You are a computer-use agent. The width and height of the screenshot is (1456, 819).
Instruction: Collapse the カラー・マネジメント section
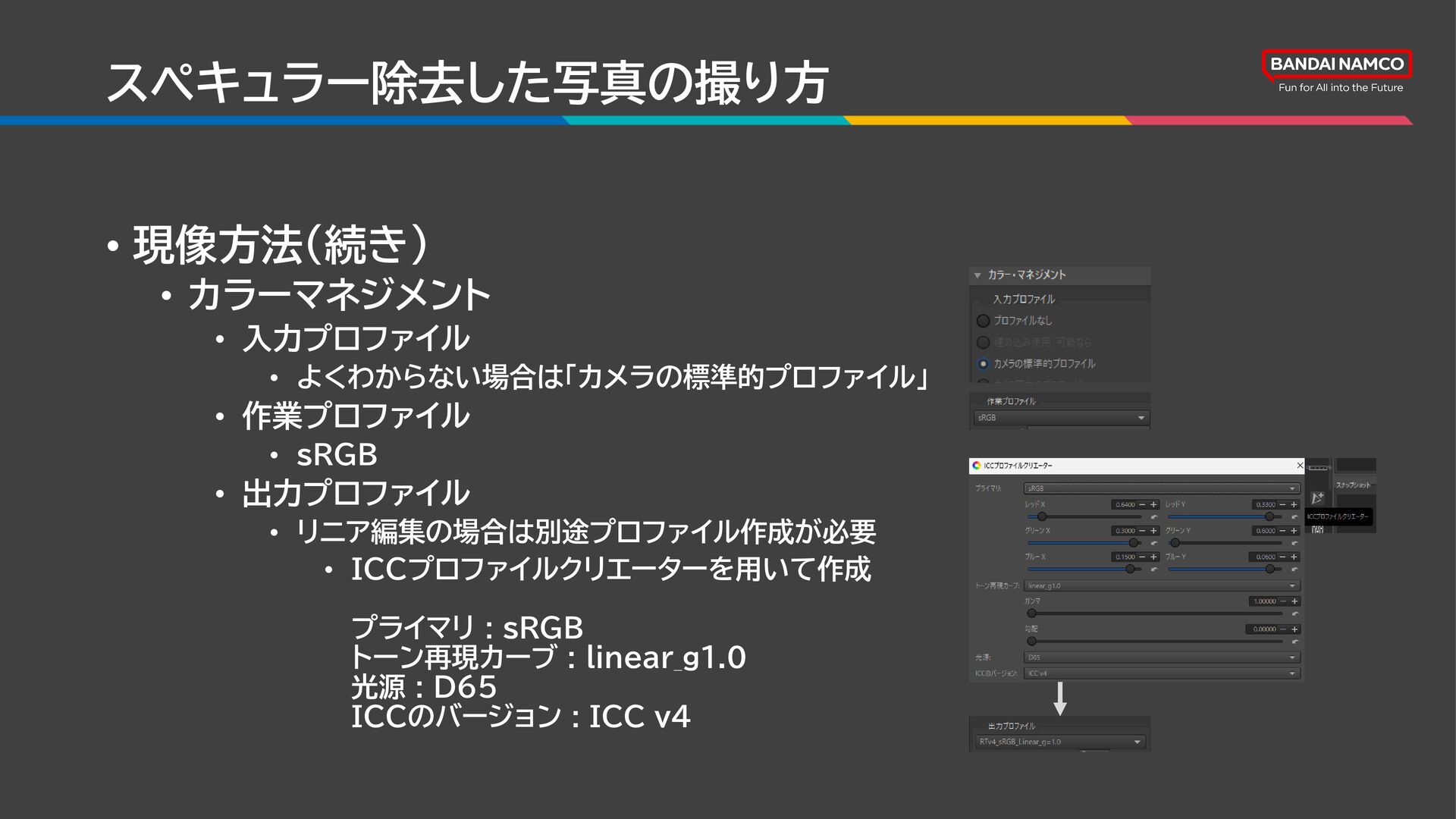pos(977,275)
